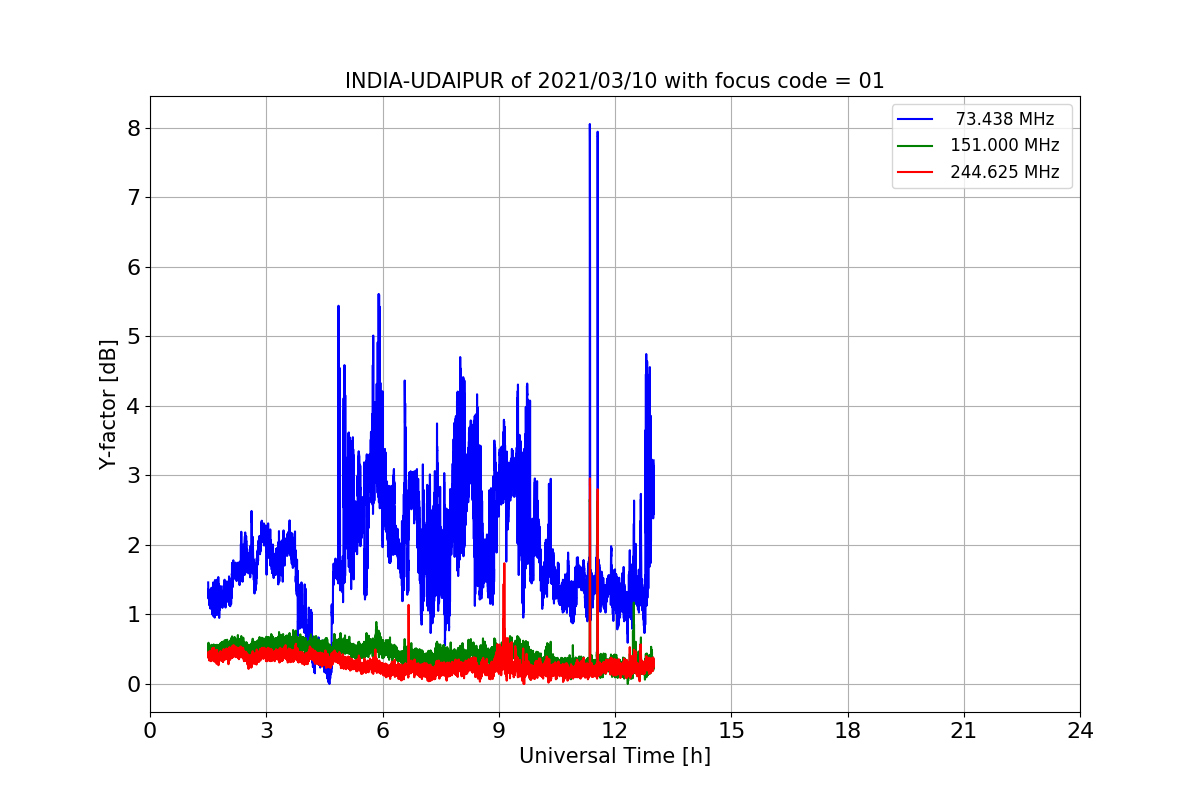Click the x-axis tick label '0'
The height and width of the screenshot is (800, 1200).
[150, 730]
